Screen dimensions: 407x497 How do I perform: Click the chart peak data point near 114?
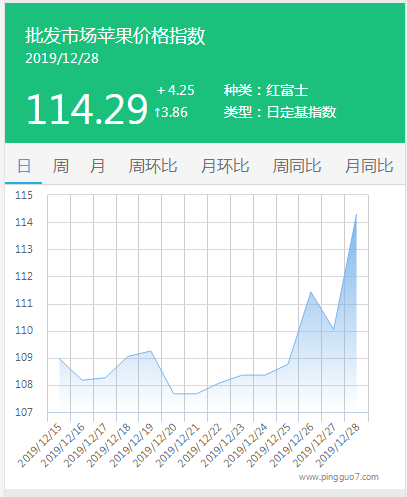point(356,215)
